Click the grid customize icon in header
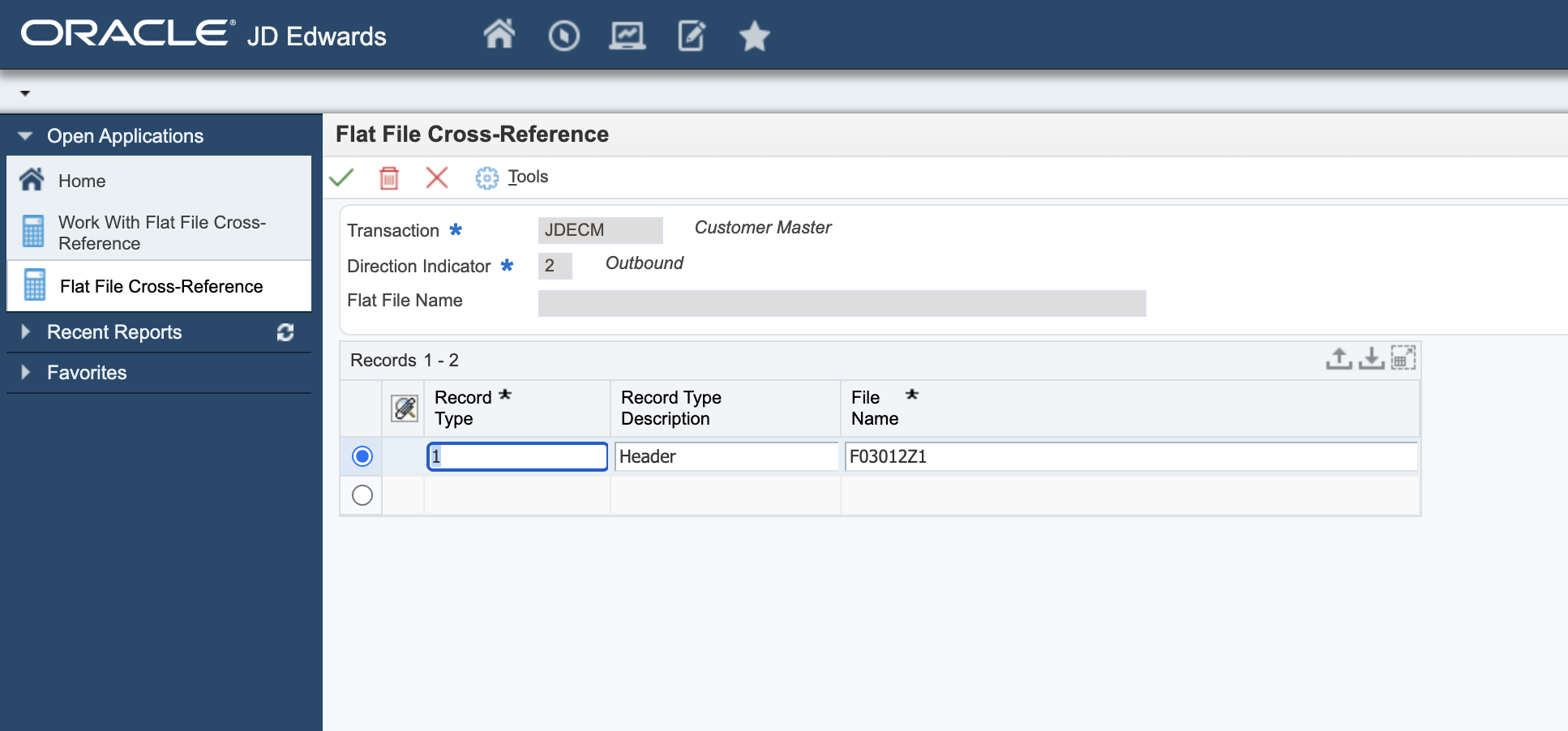Image resolution: width=1568 pixels, height=731 pixels. [x=404, y=408]
